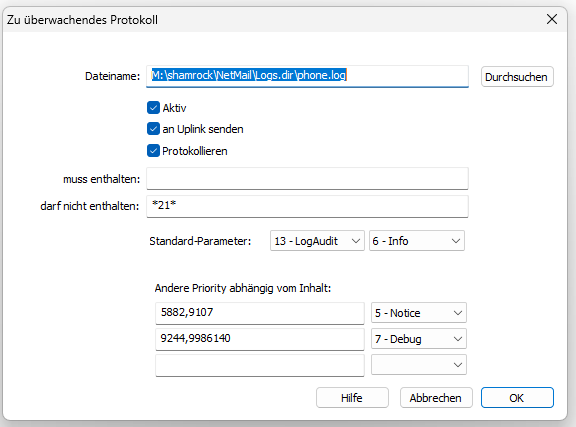The height and width of the screenshot is (427, 576).
Task: Click the an Uplink senden label
Action: [x=203, y=129]
